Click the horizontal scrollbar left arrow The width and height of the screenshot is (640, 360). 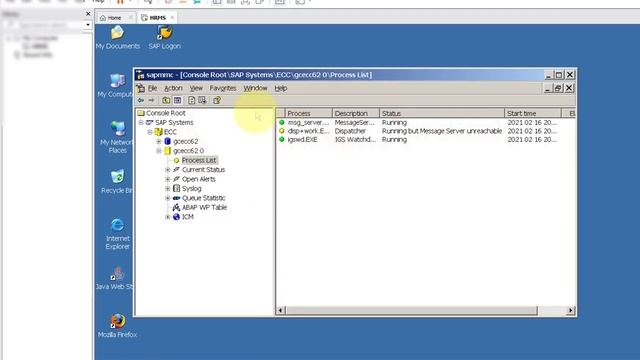[280, 311]
